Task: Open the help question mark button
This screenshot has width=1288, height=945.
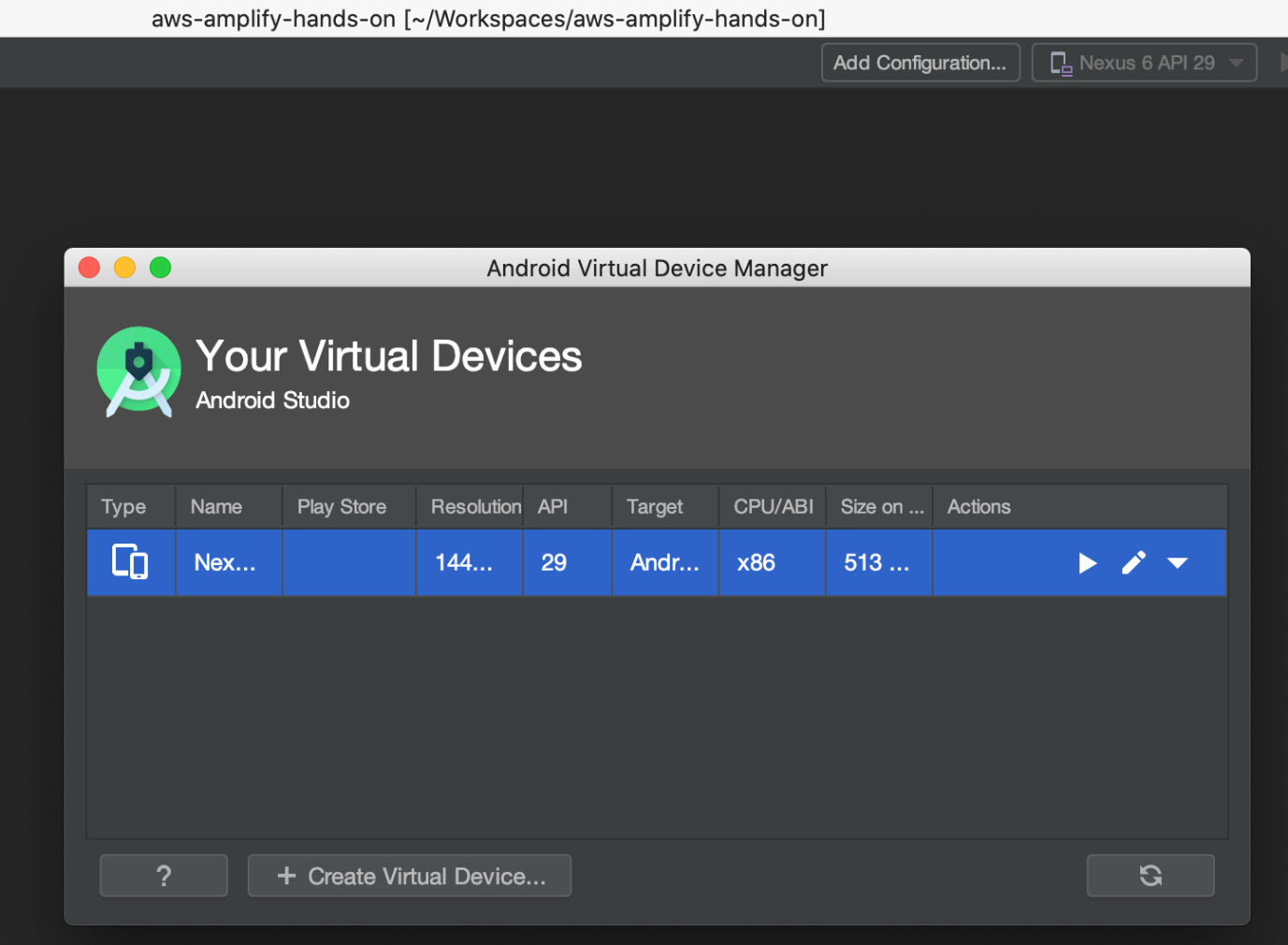Action: (164, 876)
